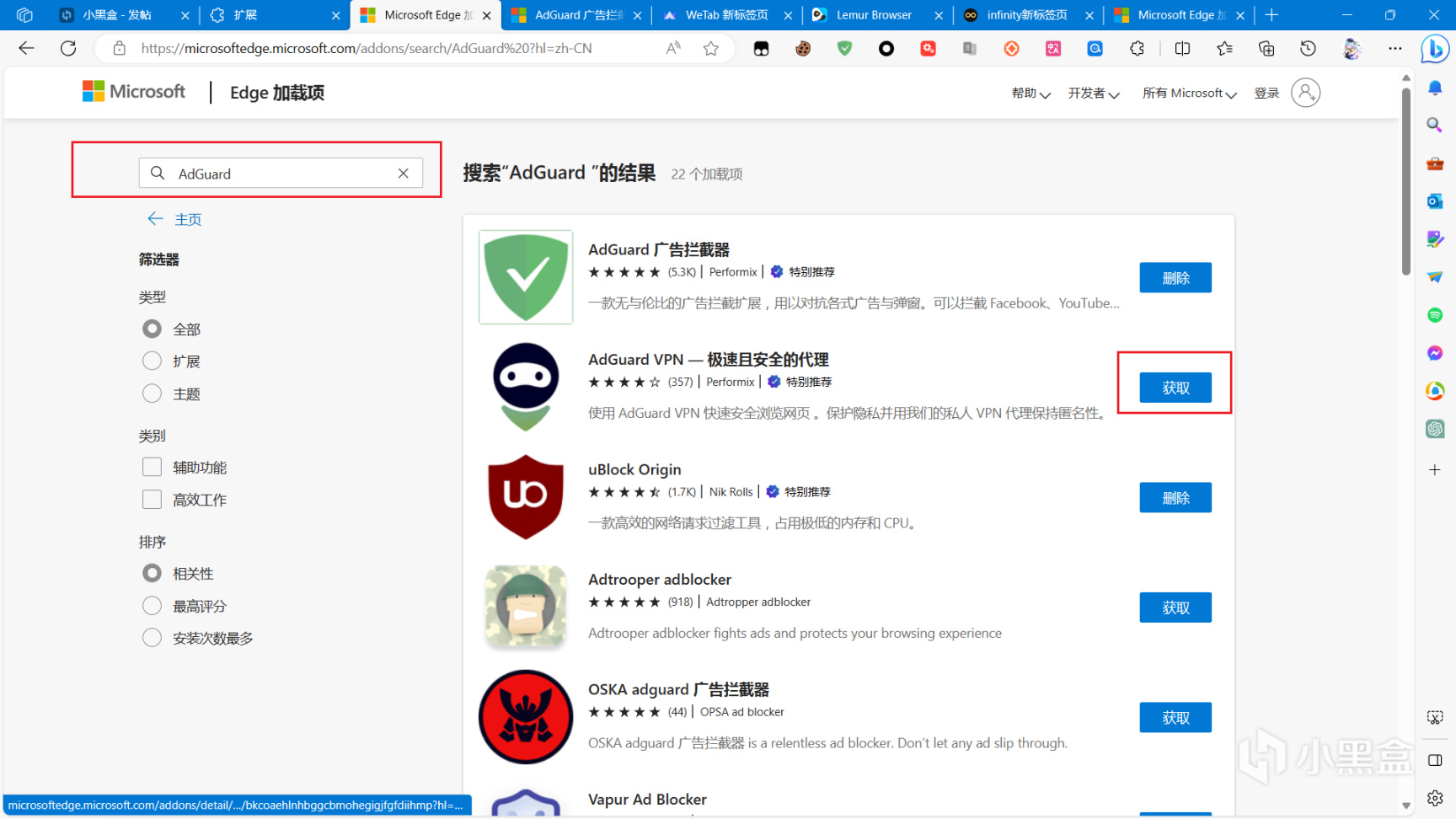Add a new app to the sidebar
Screen dimensions: 1456x819
(x=1435, y=469)
